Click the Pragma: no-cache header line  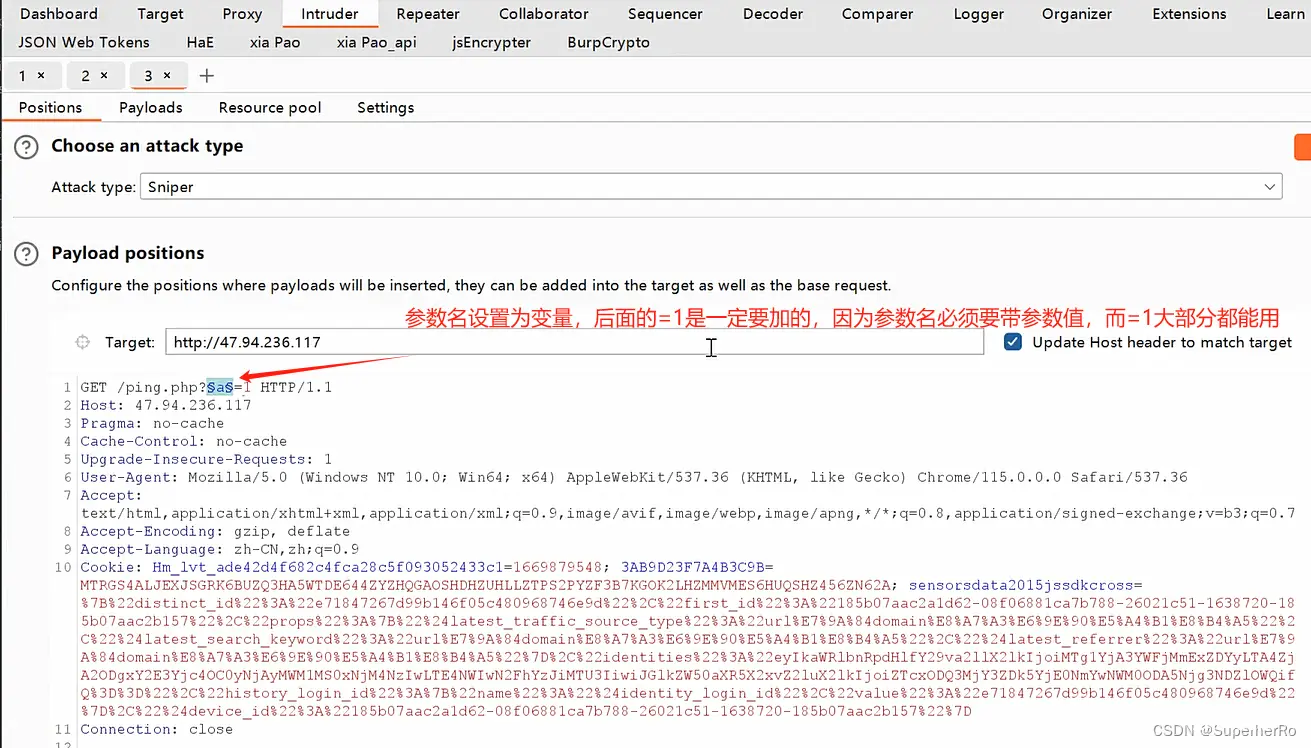point(152,423)
